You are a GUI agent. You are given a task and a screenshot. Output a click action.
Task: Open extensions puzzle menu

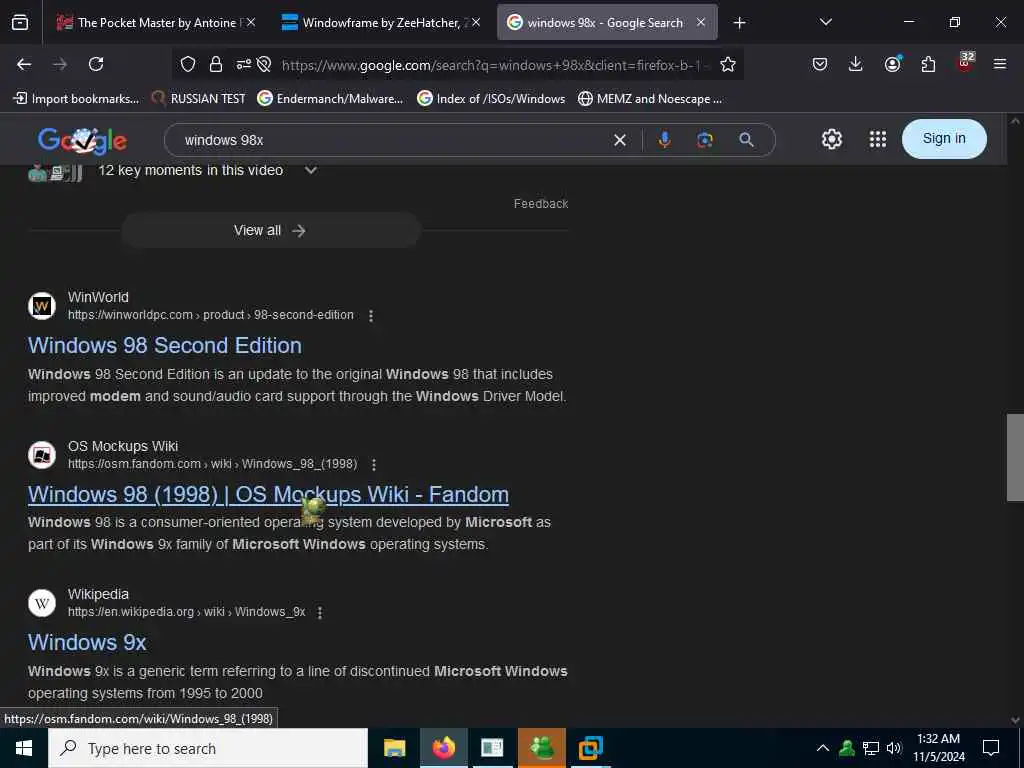click(928, 64)
